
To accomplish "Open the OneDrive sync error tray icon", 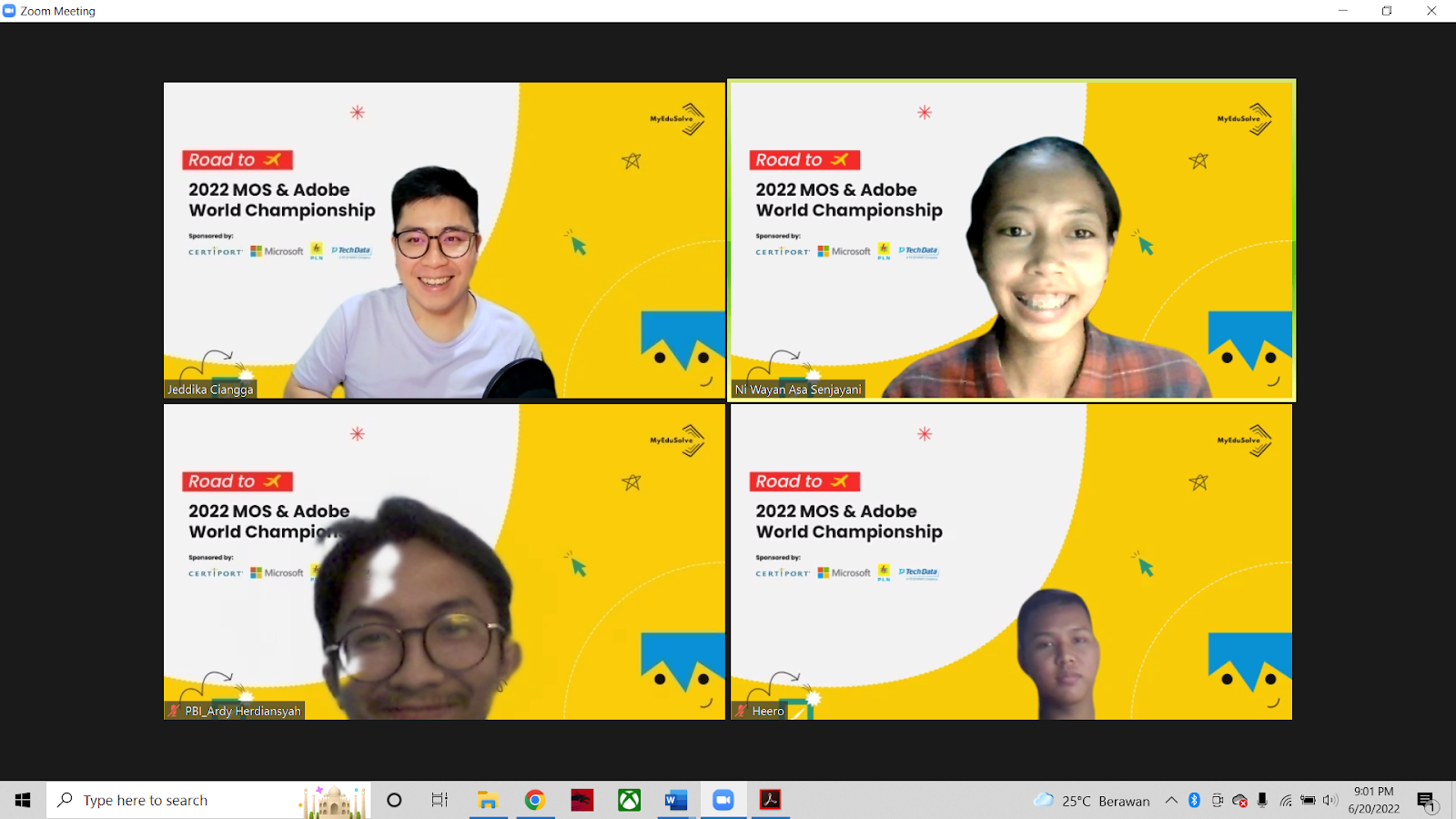I will click(x=1239, y=801).
